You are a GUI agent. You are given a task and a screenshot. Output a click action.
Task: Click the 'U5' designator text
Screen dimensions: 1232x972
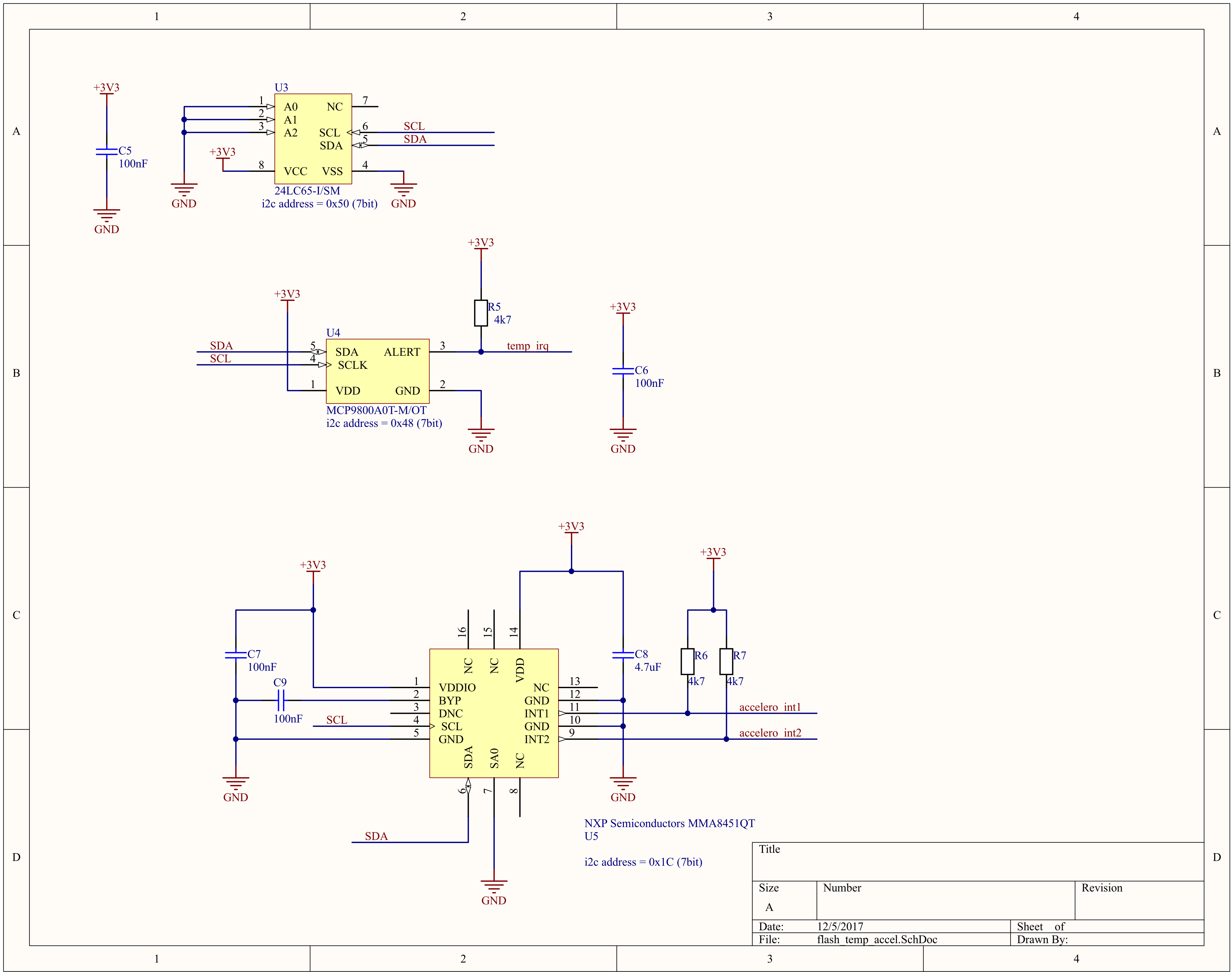point(591,836)
